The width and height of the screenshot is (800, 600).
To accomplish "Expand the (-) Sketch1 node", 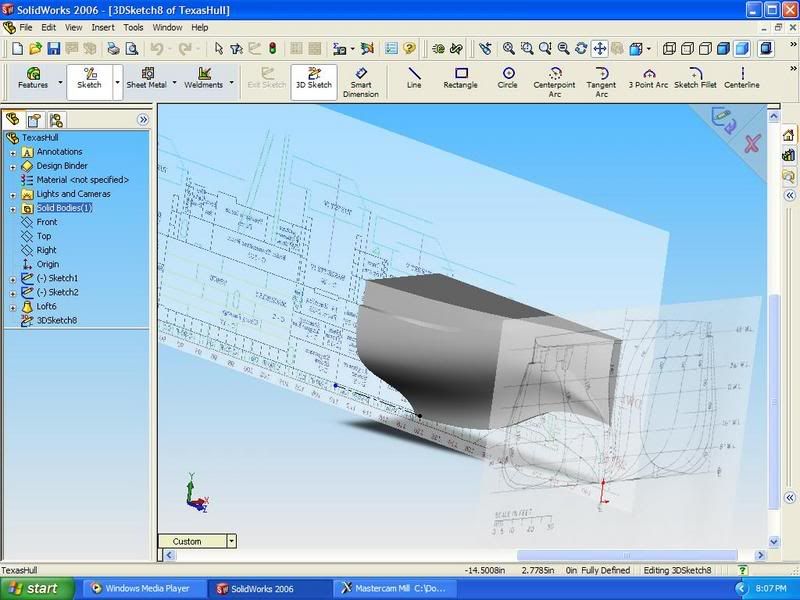I will (13, 279).
